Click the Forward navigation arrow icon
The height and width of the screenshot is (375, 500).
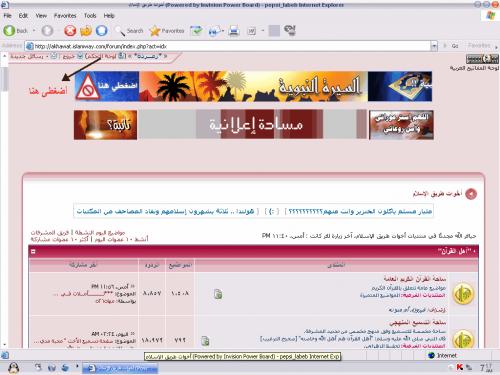[47, 31]
